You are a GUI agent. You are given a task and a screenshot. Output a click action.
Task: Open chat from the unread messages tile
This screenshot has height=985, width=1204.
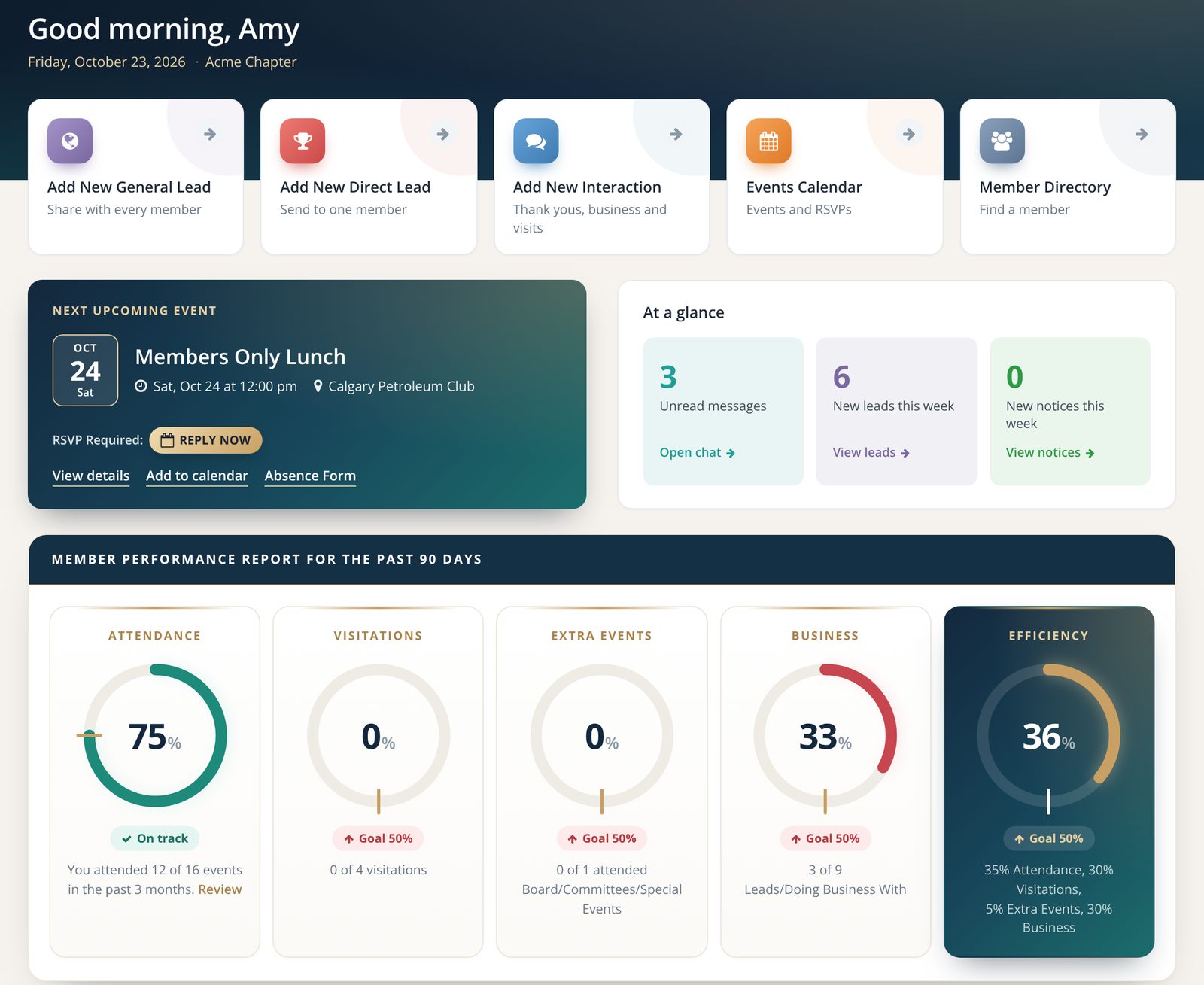coord(698,452)
